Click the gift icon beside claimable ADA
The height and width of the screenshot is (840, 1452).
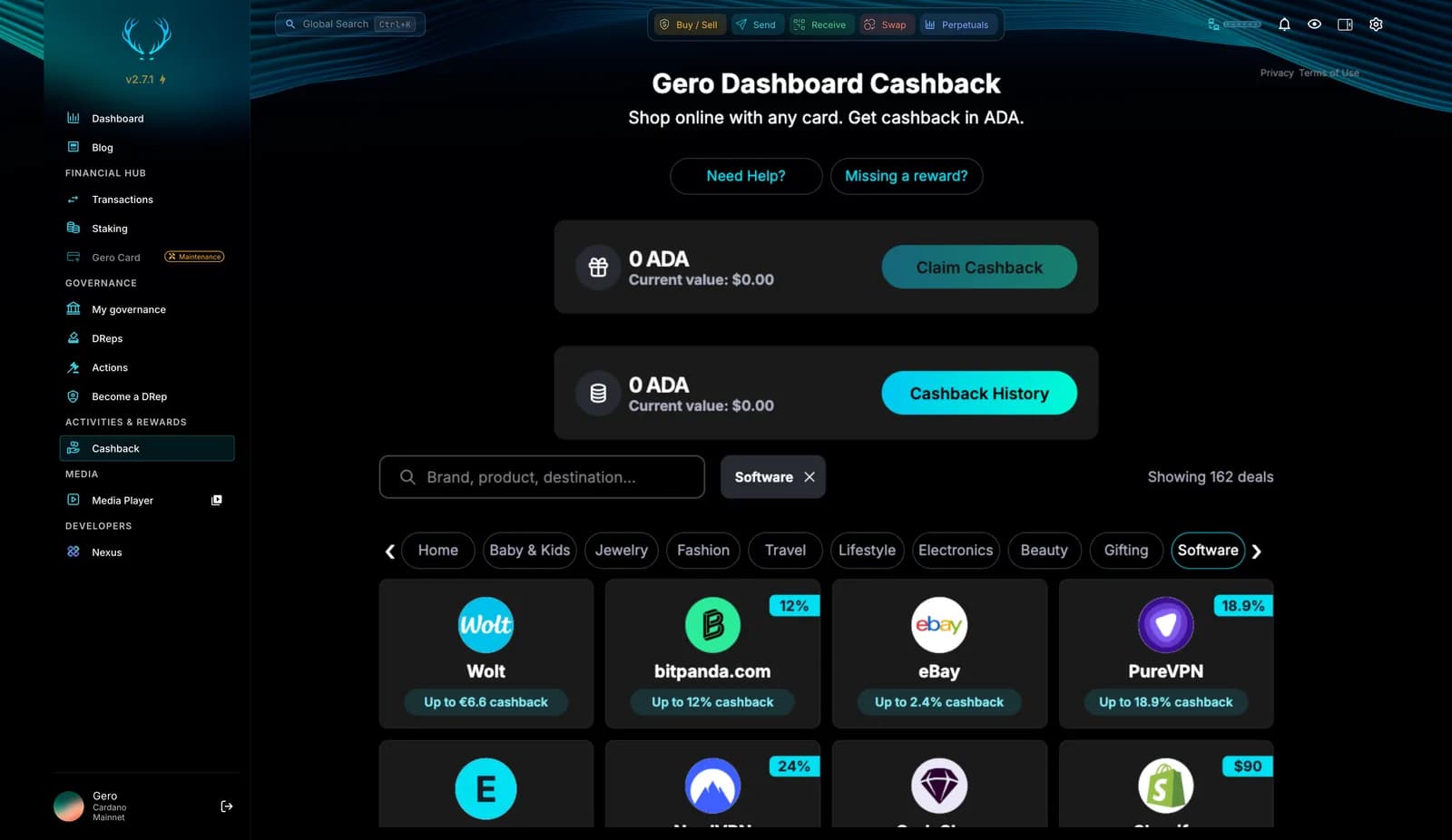pos(598,268)
